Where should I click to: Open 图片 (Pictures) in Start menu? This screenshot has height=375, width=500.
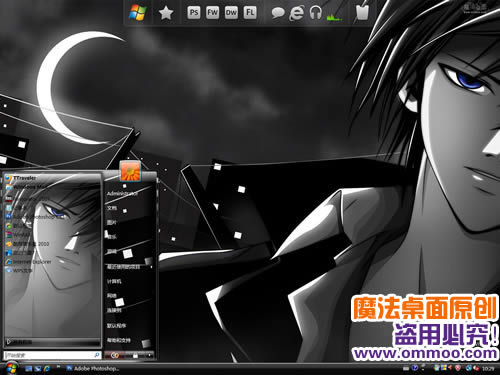[x=112, y=222]
